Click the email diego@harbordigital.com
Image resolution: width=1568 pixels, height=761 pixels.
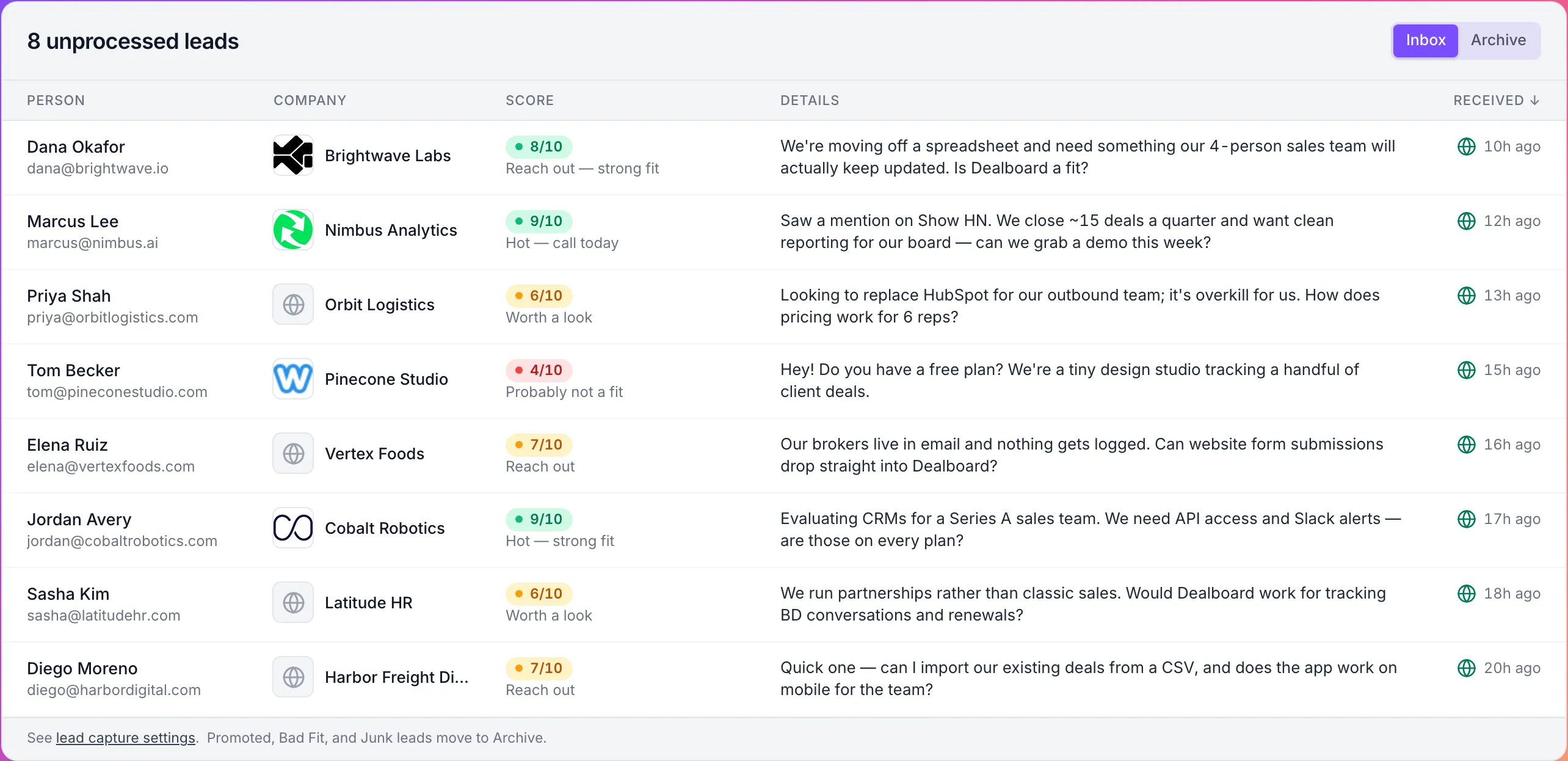tap(114, 690)
